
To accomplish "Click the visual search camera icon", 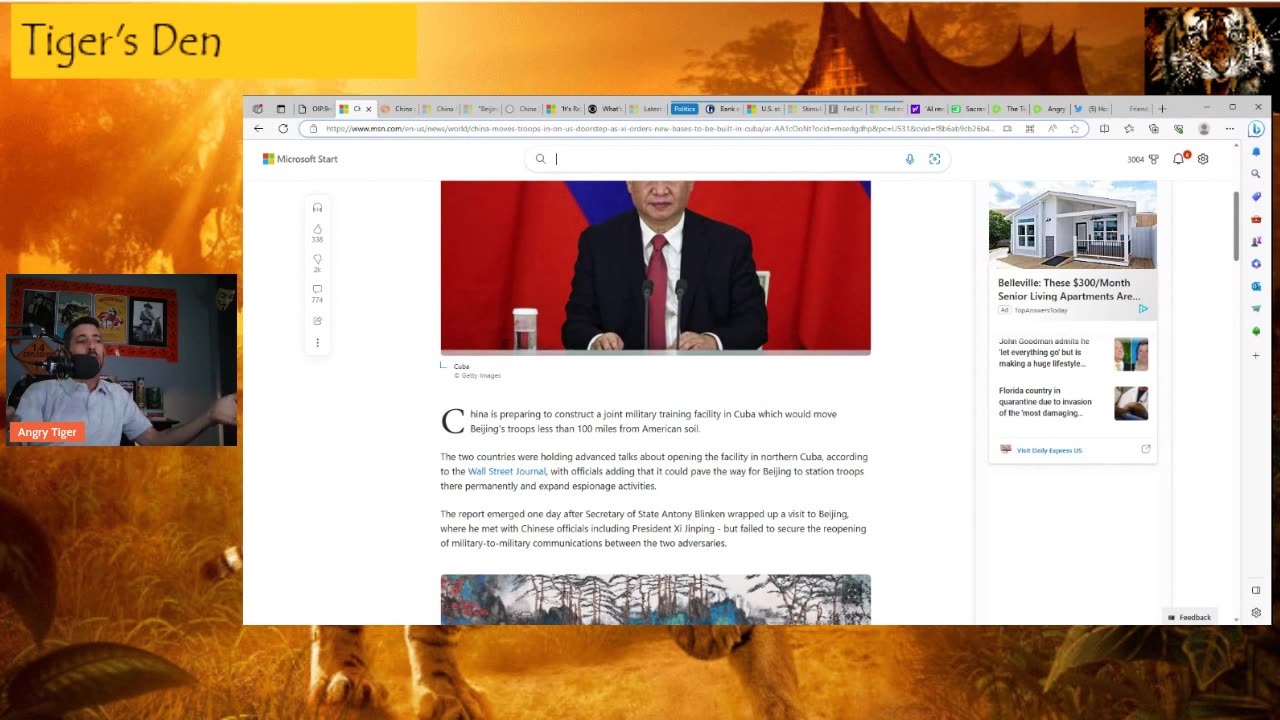I will click(x=934, y=159).
